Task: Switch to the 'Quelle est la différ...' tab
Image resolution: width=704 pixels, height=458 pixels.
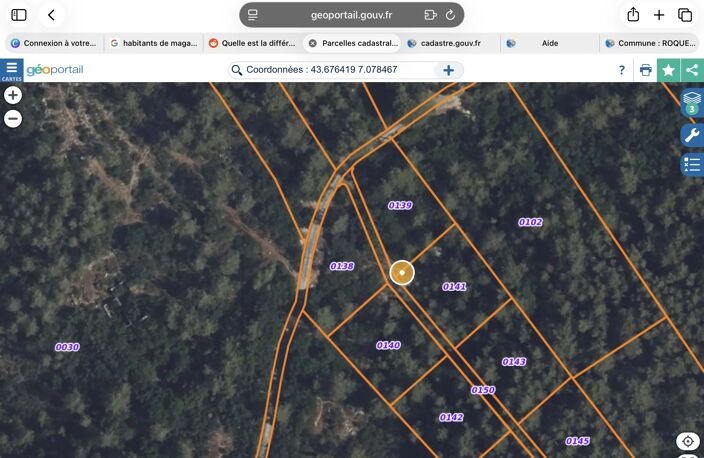Action: pyautogui.click(x=253, y=43)
